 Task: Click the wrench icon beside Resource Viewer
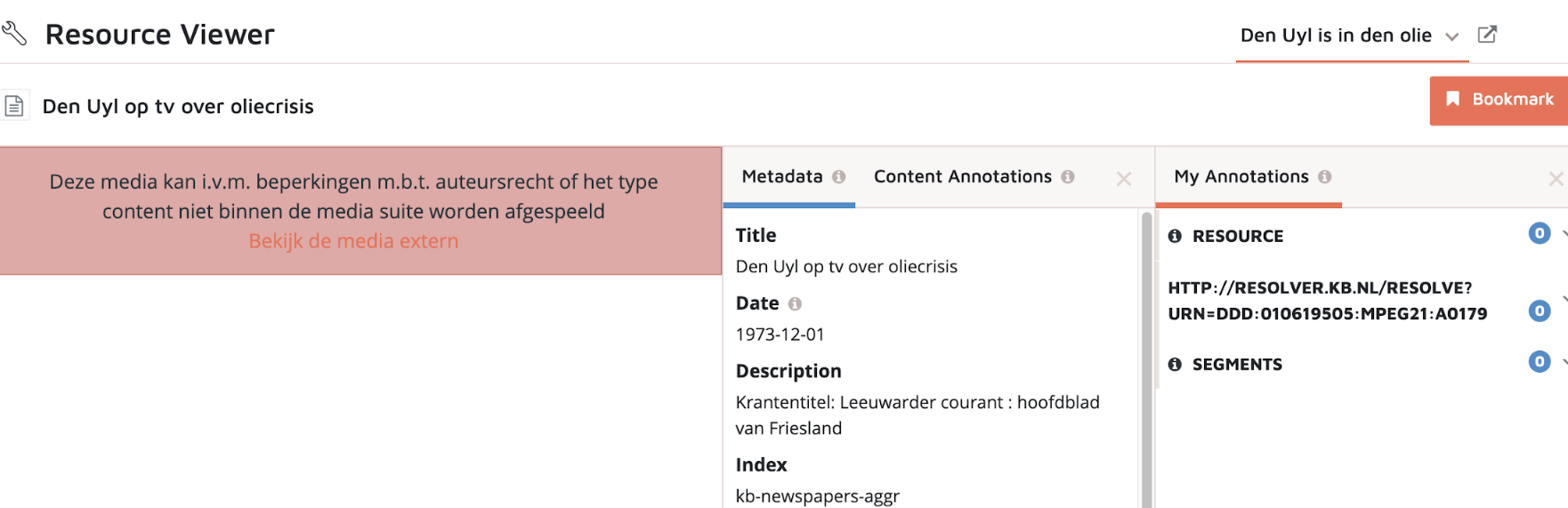point(14,34)
